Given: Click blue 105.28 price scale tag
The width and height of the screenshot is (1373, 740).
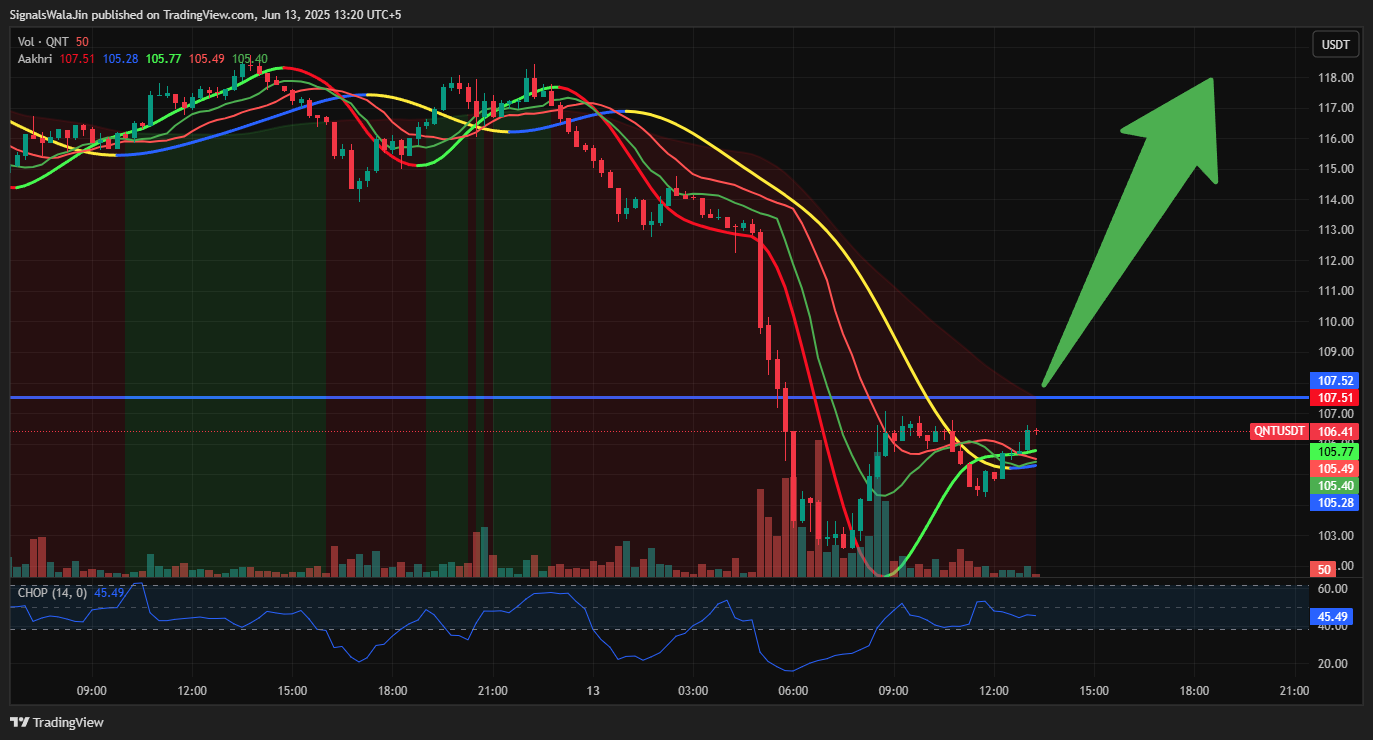Looking at the screenshot, I should [1336, 502].
